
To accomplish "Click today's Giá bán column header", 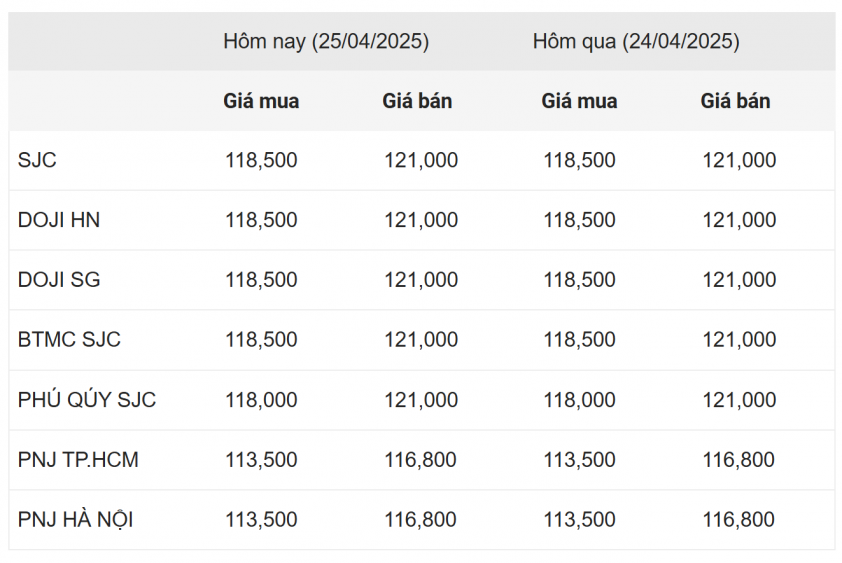I will 417,101.
